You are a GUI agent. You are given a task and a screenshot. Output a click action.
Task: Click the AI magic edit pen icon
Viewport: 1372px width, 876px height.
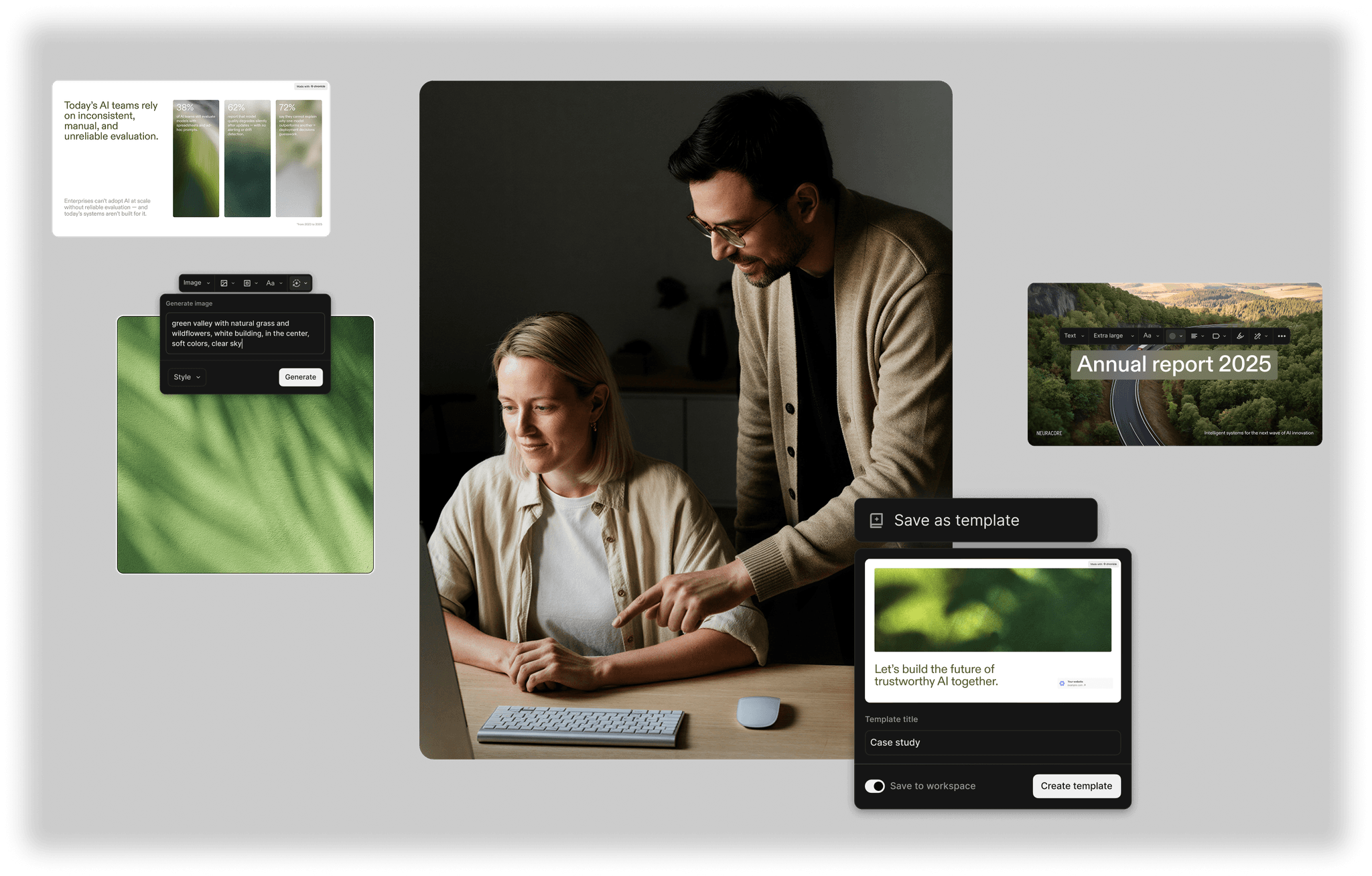[x=1258, y=336]
